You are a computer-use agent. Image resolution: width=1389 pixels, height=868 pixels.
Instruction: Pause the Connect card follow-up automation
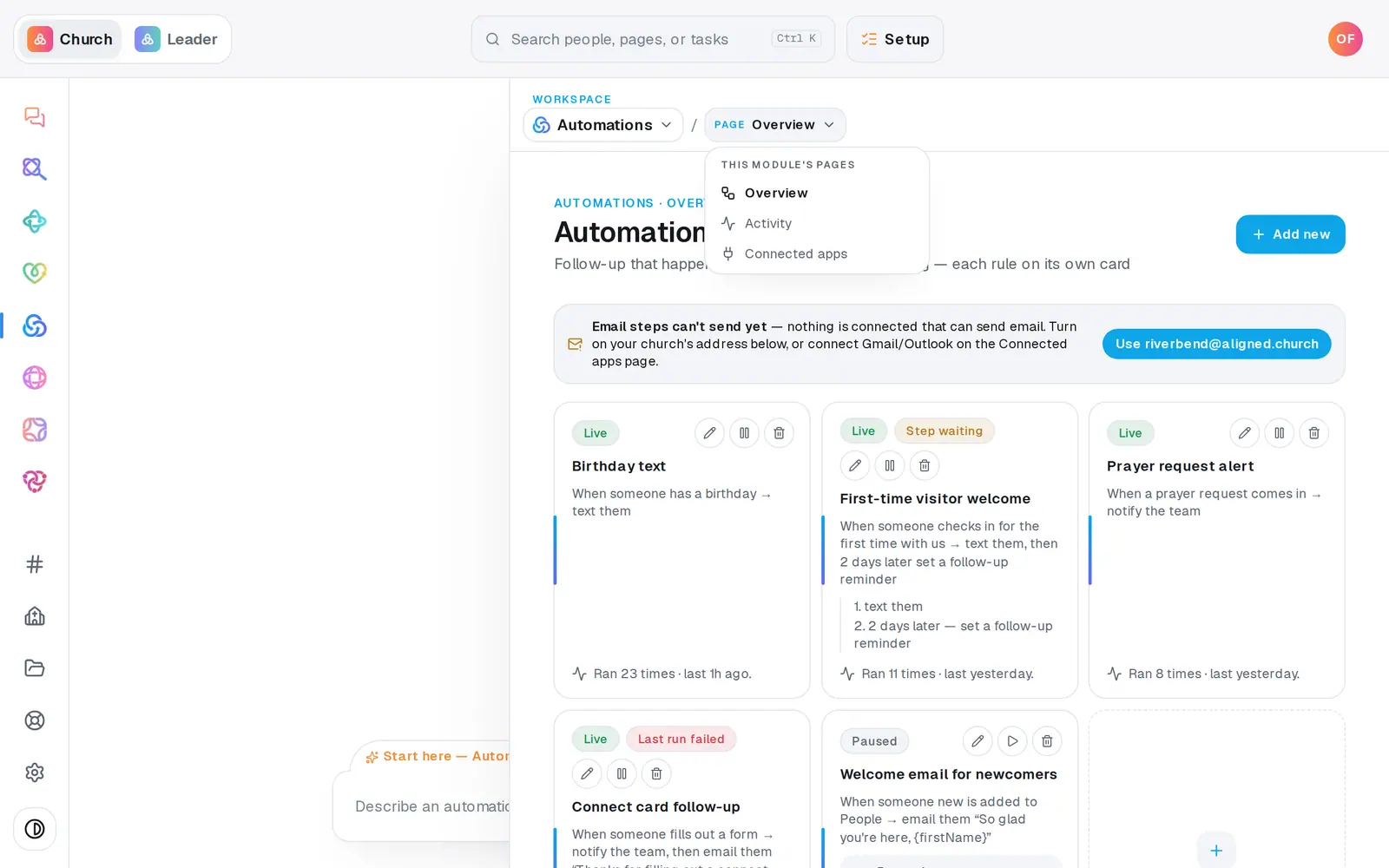622,773
